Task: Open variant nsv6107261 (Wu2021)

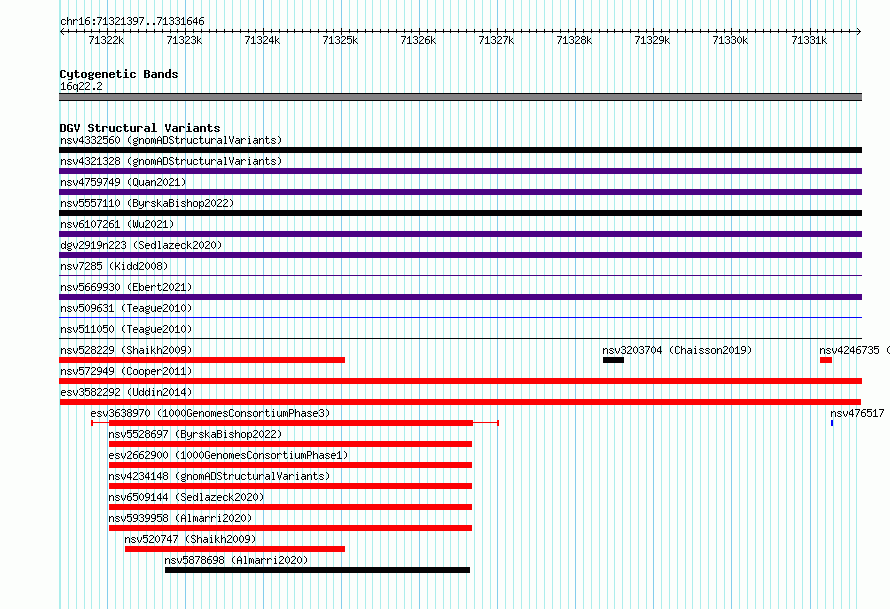Action: click(x=117, y=224)
